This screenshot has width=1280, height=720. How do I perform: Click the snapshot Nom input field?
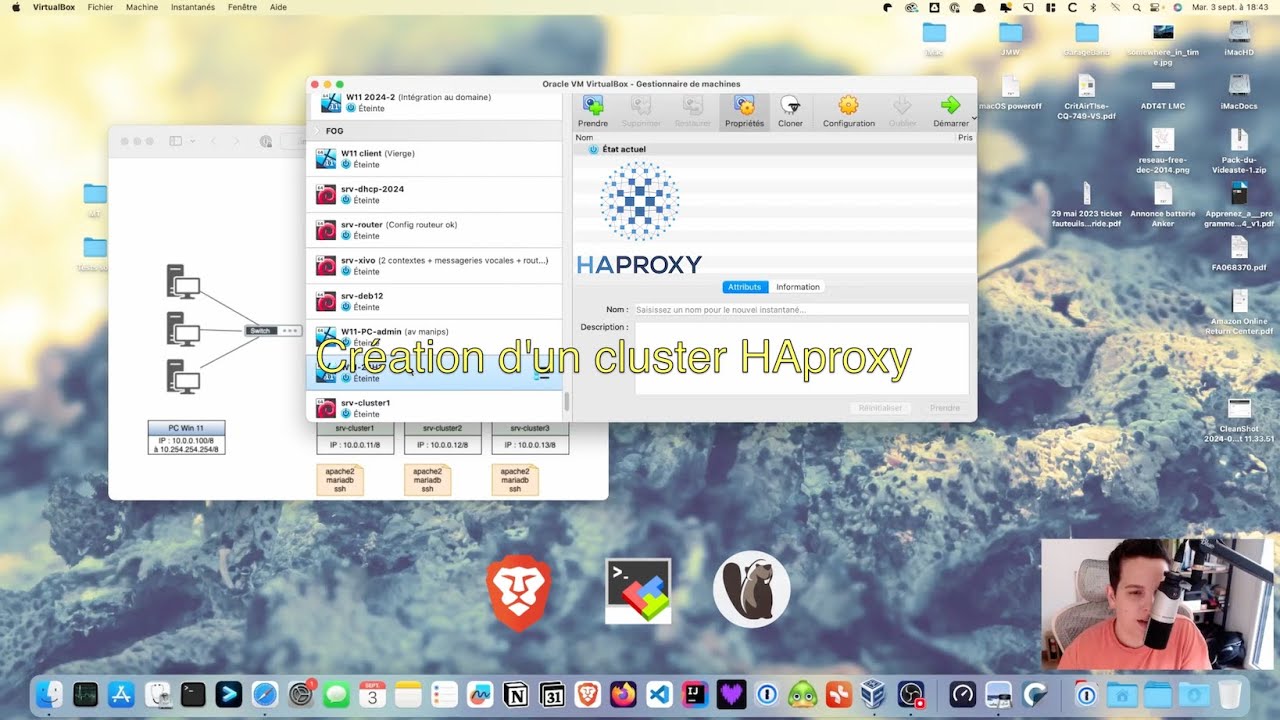pyautogui.click(x=800, y=310)
